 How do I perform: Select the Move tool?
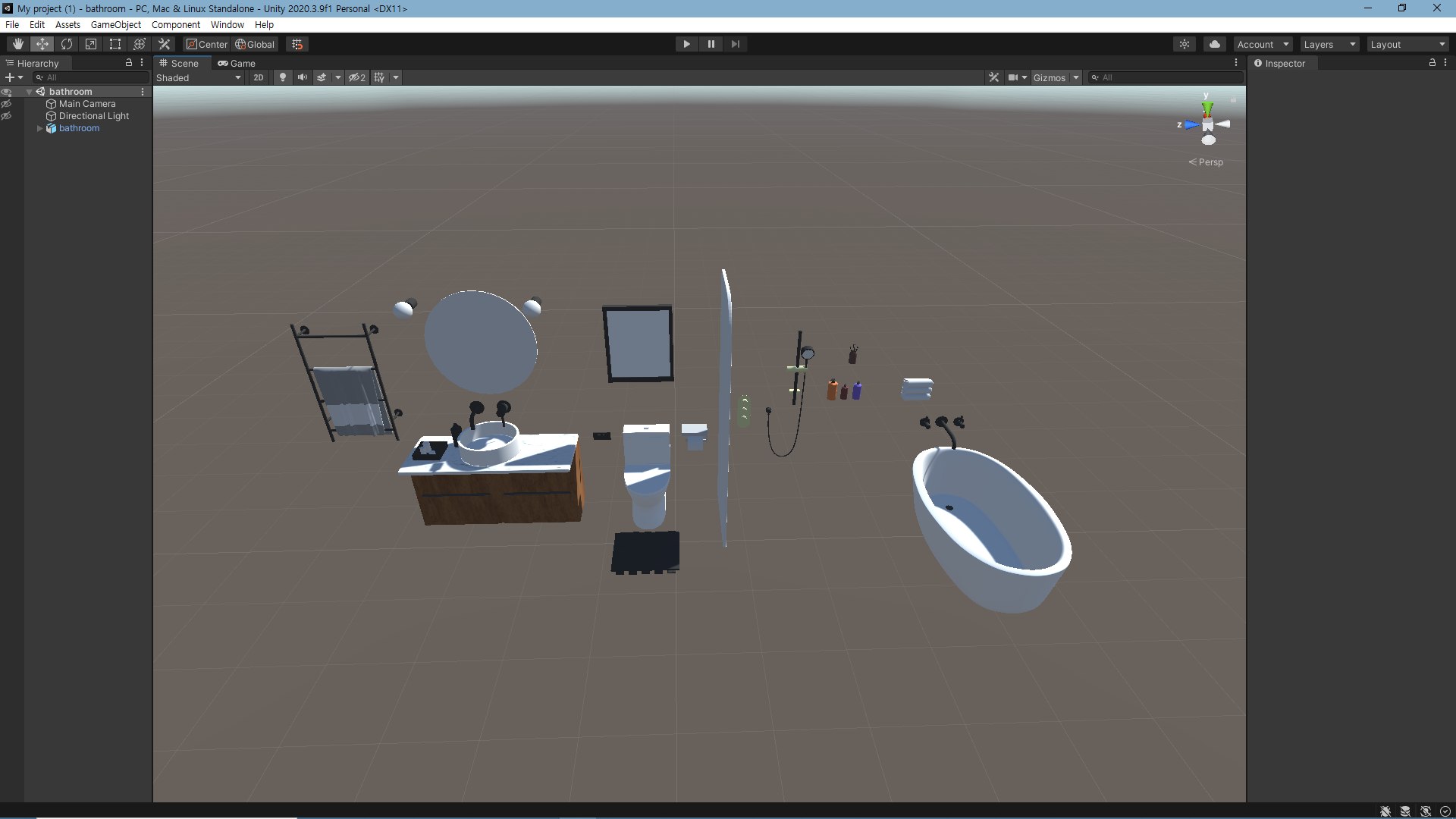coord(42,44)
